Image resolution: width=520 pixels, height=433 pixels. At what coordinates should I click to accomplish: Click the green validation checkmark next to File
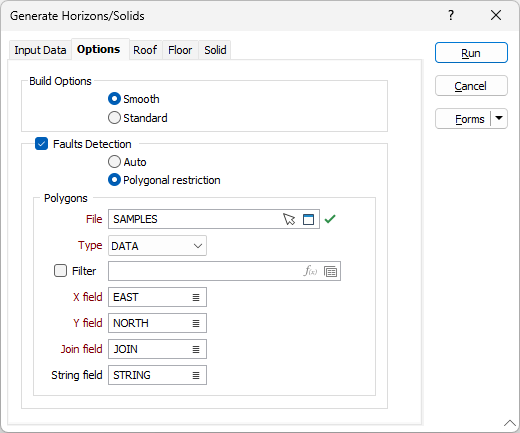tap(330, 219)
